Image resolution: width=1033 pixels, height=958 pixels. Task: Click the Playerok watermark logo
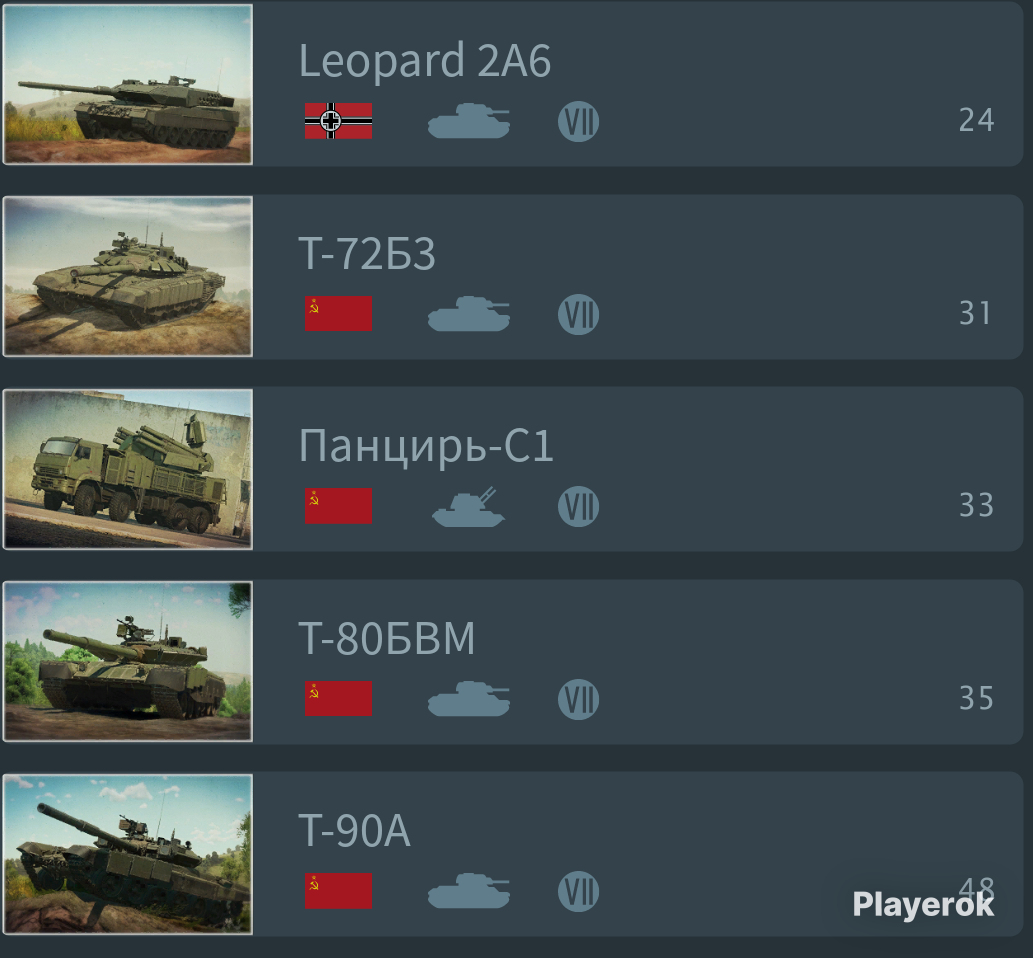tap(923, 904)
